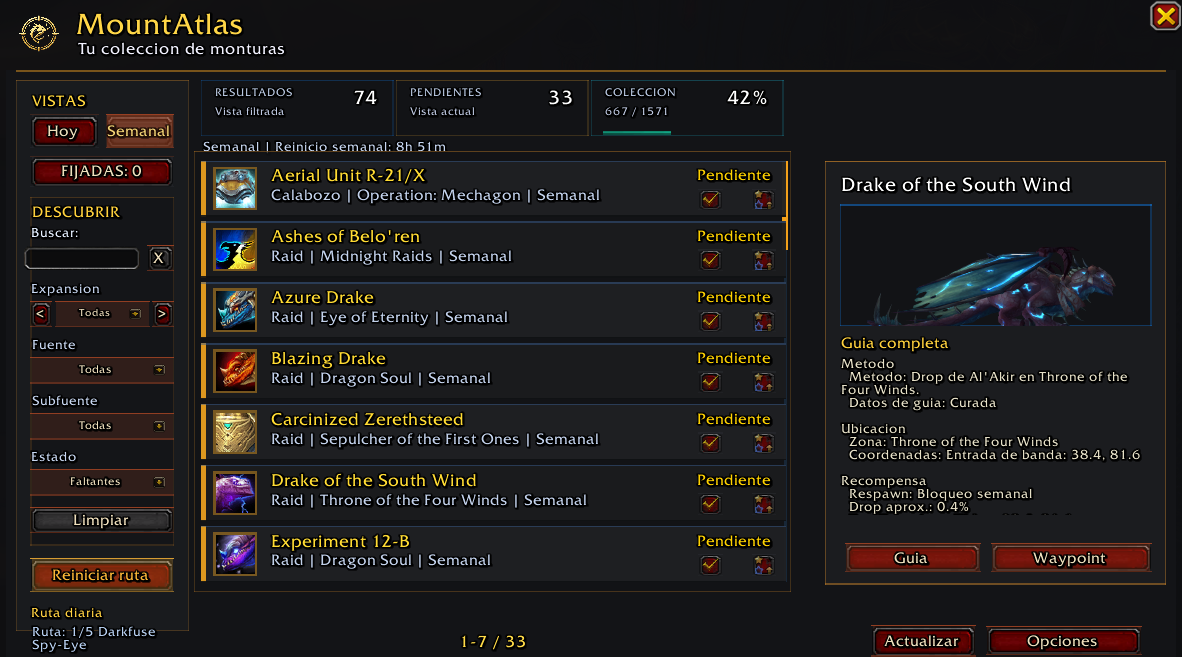Toggle the checkbox for Aerial Unit R-21/X

(x=710, y=199)
